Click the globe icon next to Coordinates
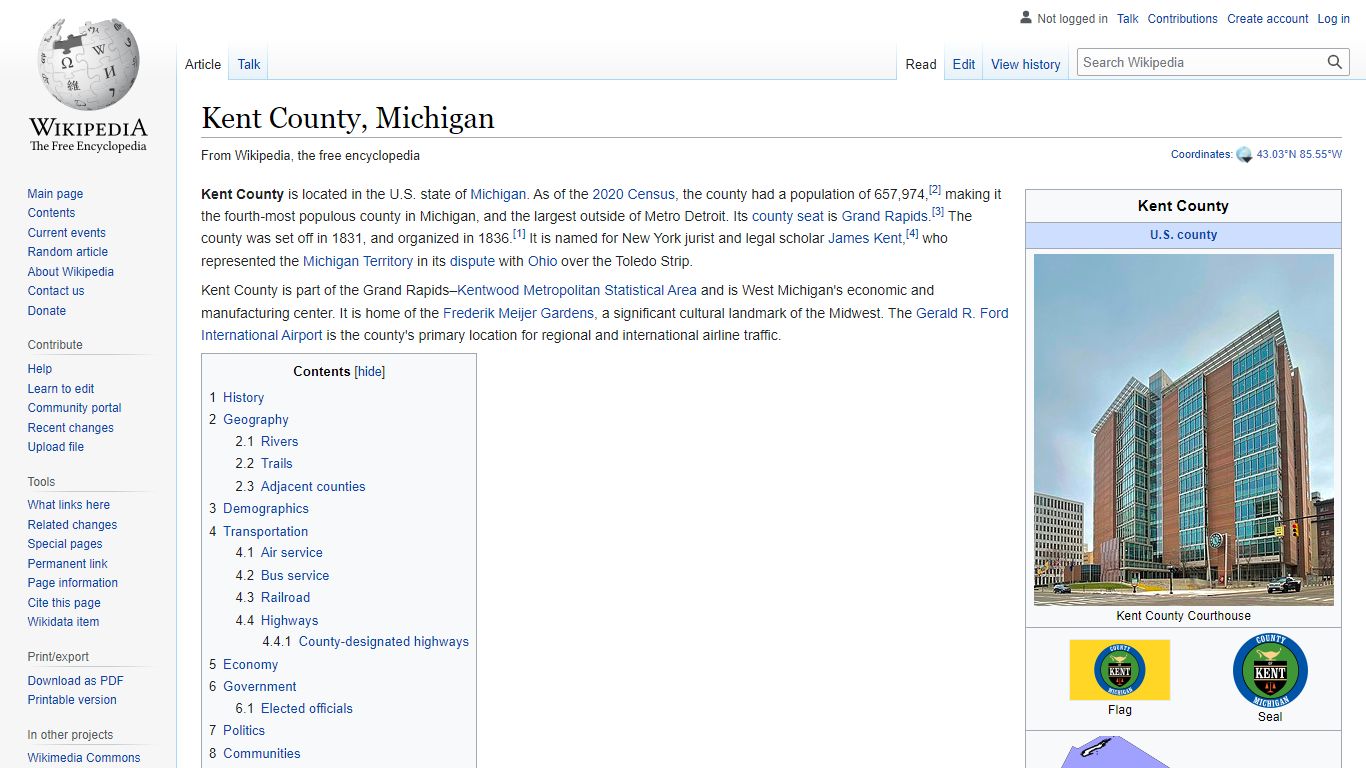 1244,154
